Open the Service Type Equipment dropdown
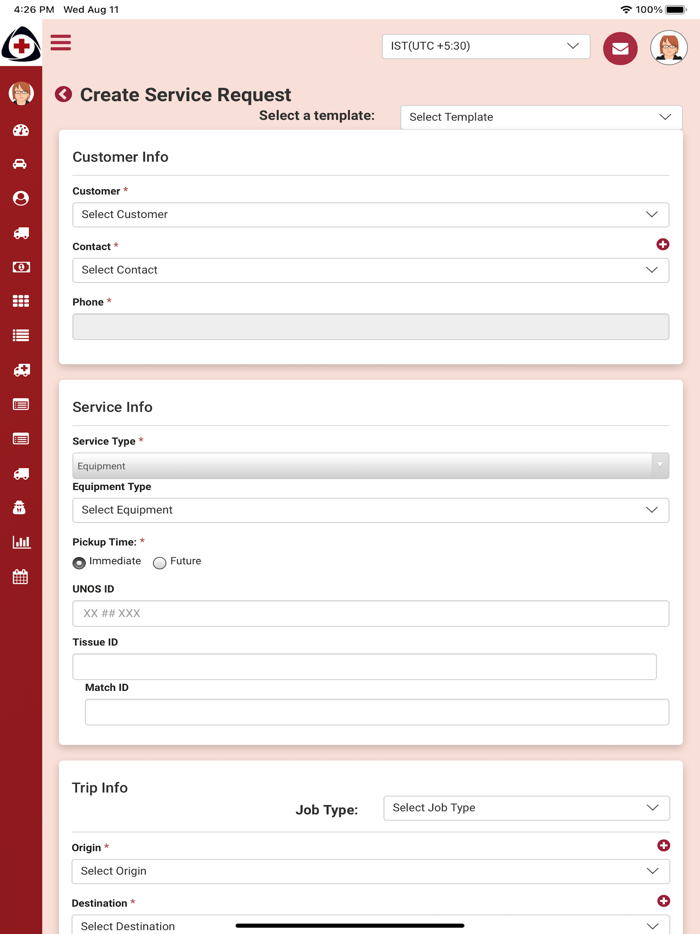Viewport: 700px width, 934px height. point(371,466)
